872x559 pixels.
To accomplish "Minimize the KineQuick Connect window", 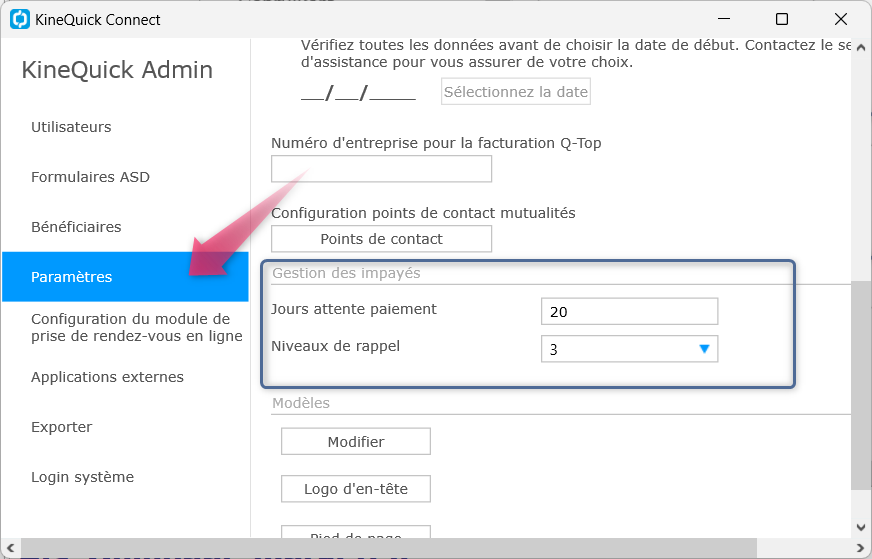I will (x=724, y=19).
